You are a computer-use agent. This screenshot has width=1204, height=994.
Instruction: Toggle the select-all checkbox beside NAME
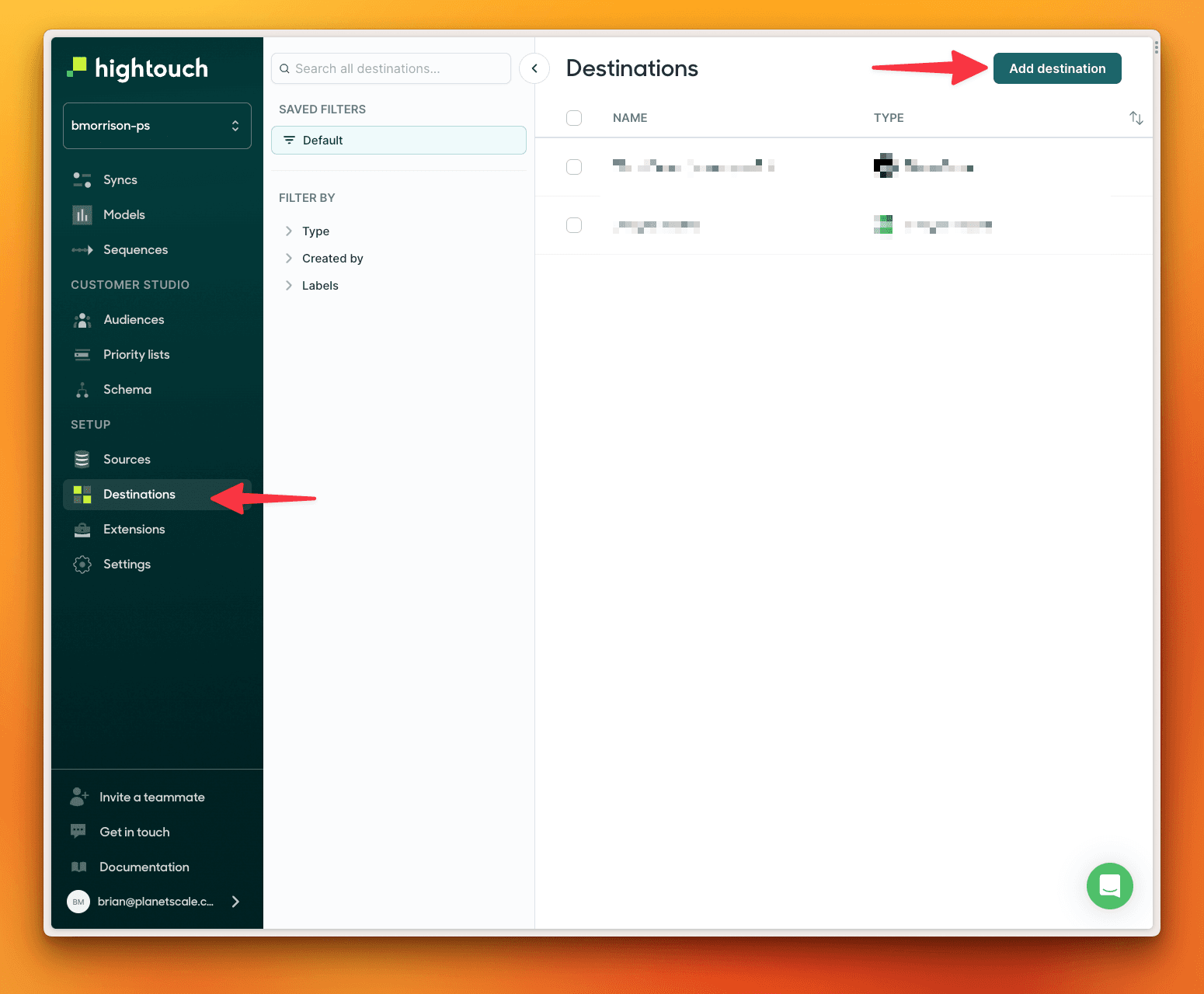[574, 118]
